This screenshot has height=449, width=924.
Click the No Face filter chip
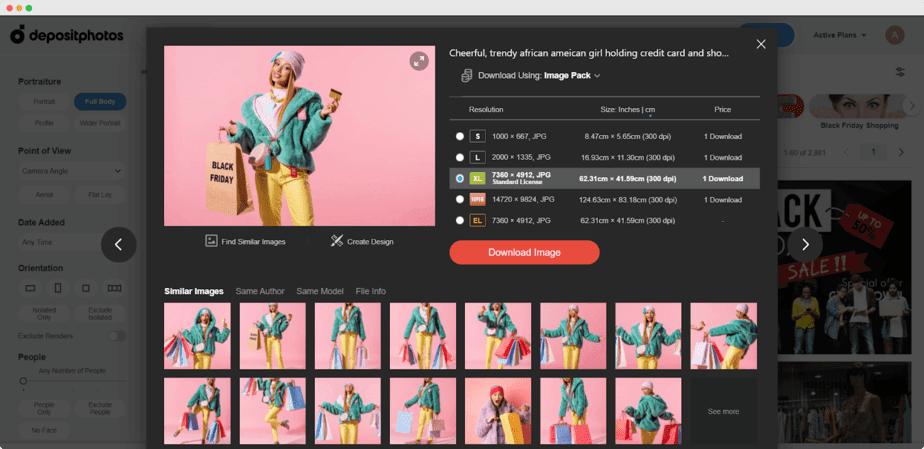coord(44,430)
